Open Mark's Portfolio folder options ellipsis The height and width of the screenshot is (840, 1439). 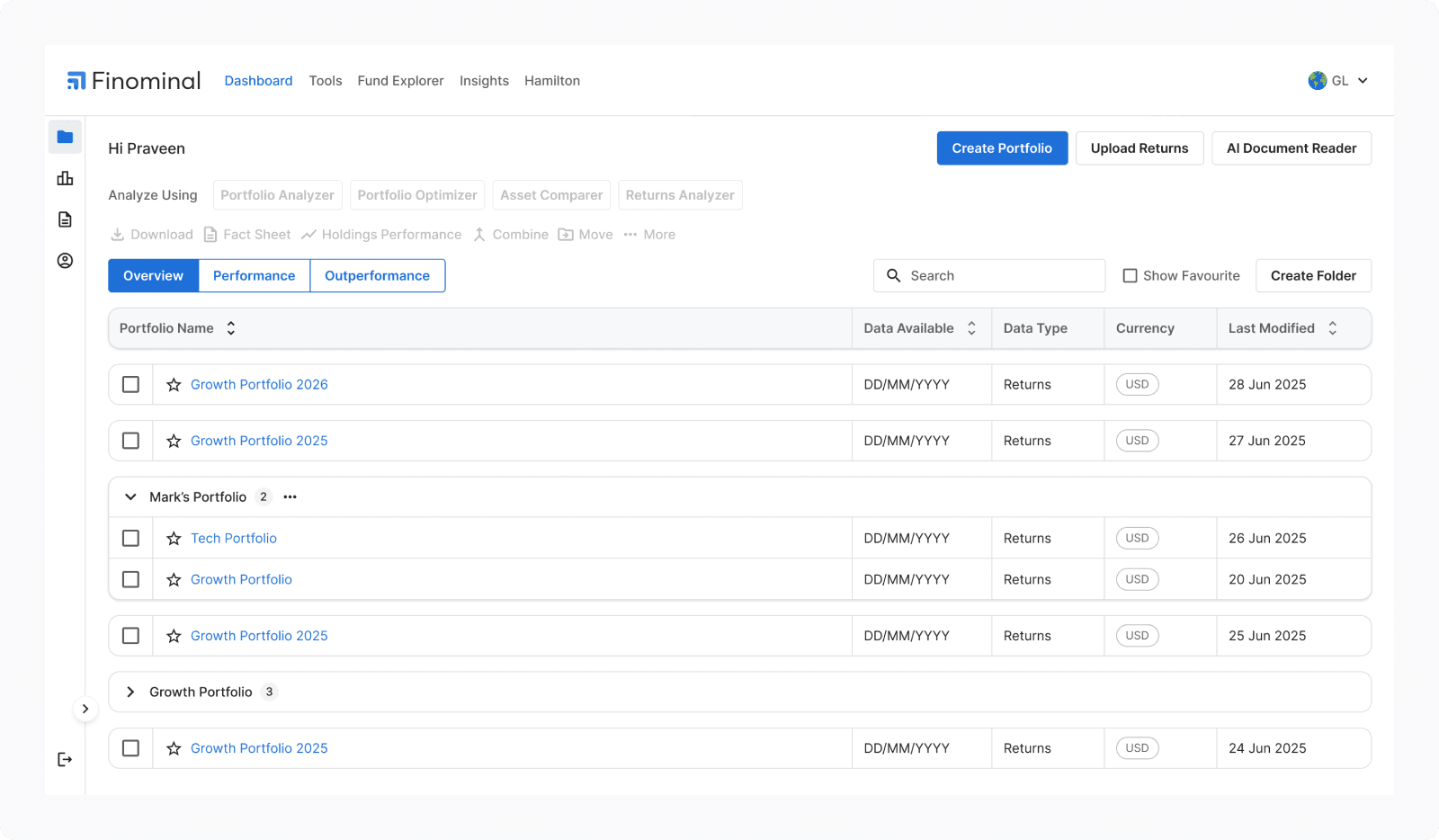[290, 497]
